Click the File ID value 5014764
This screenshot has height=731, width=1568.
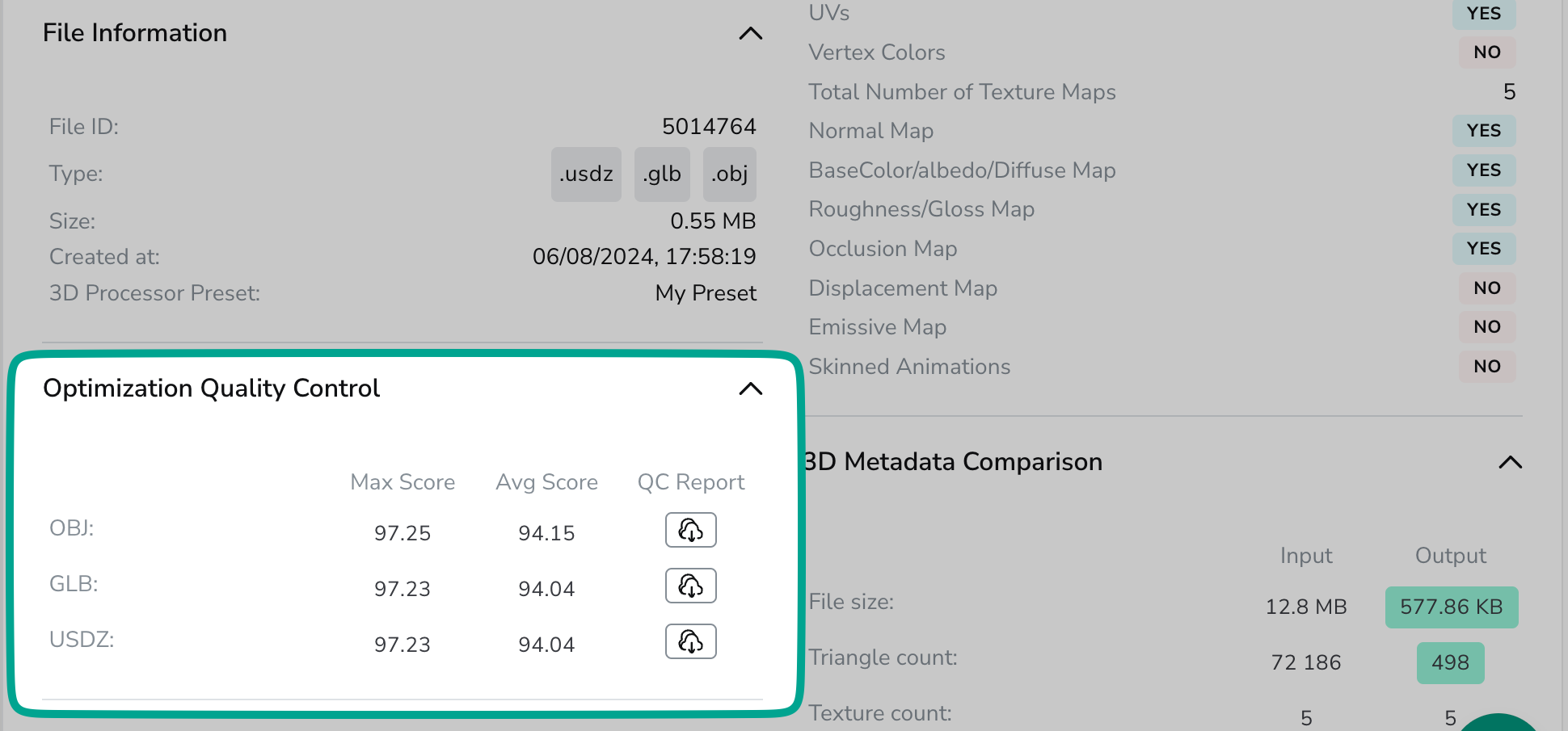tap(709, 127)
